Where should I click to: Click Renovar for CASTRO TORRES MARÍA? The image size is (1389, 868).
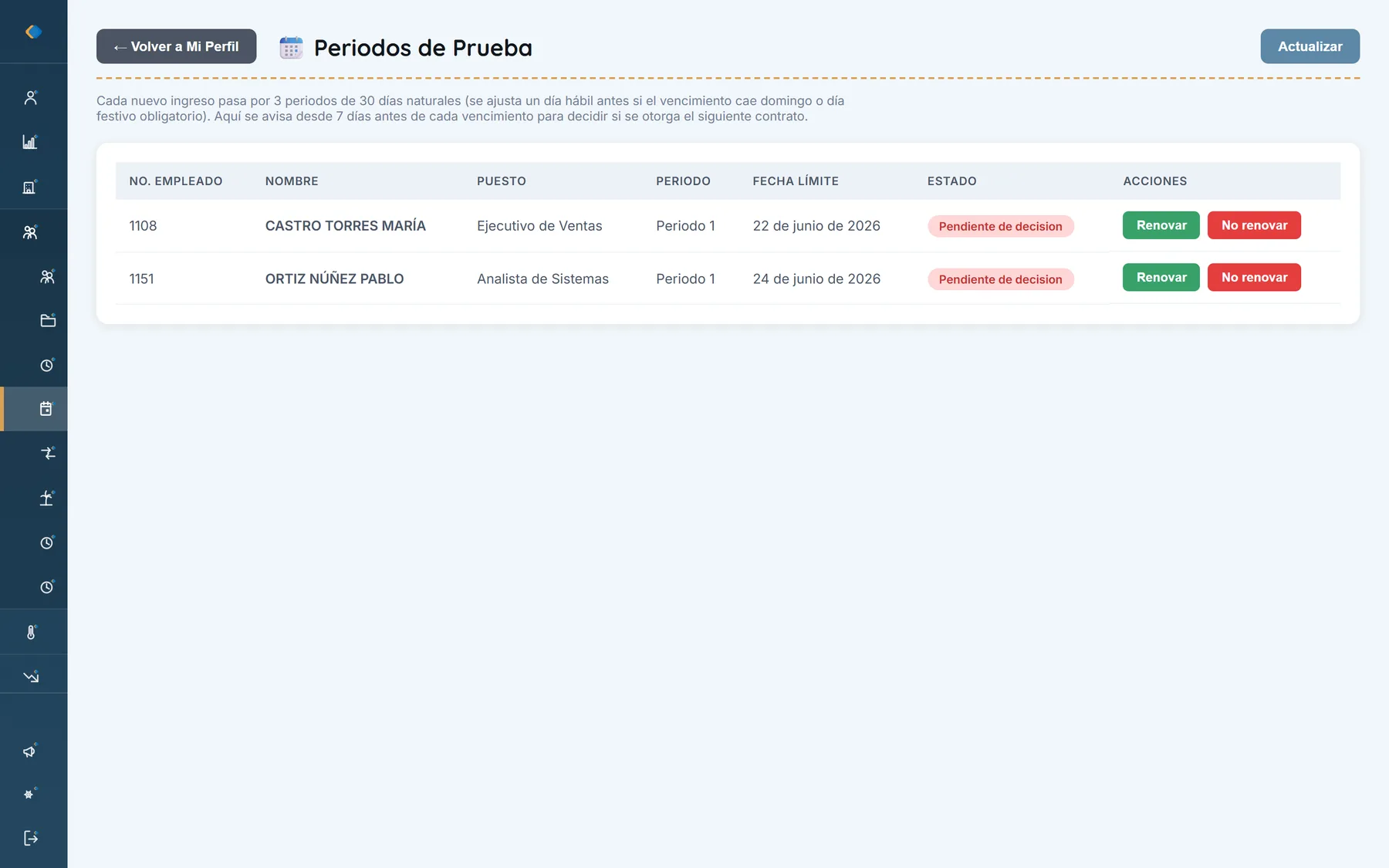(1161, 225)
